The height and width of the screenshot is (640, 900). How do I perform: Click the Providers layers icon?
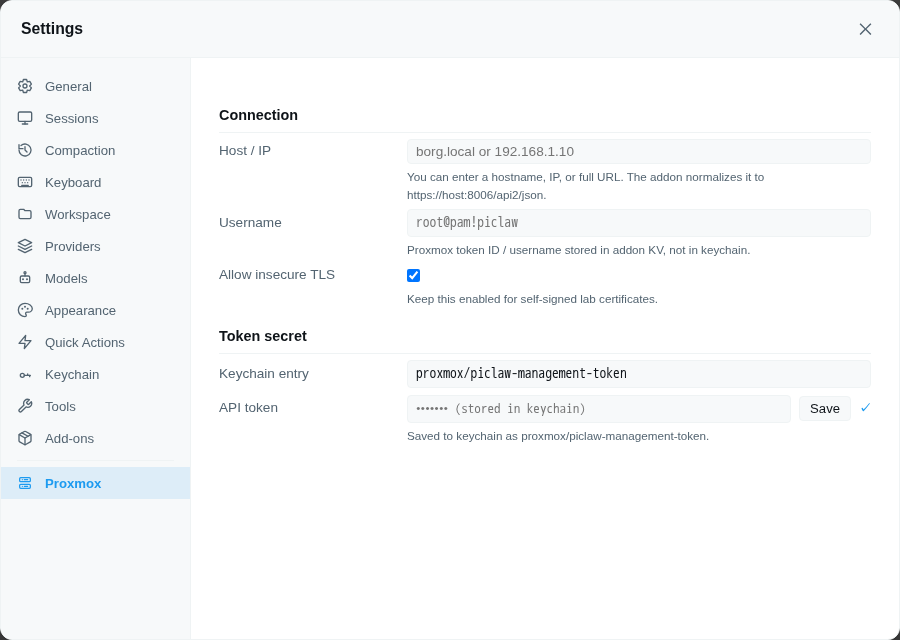25,246
